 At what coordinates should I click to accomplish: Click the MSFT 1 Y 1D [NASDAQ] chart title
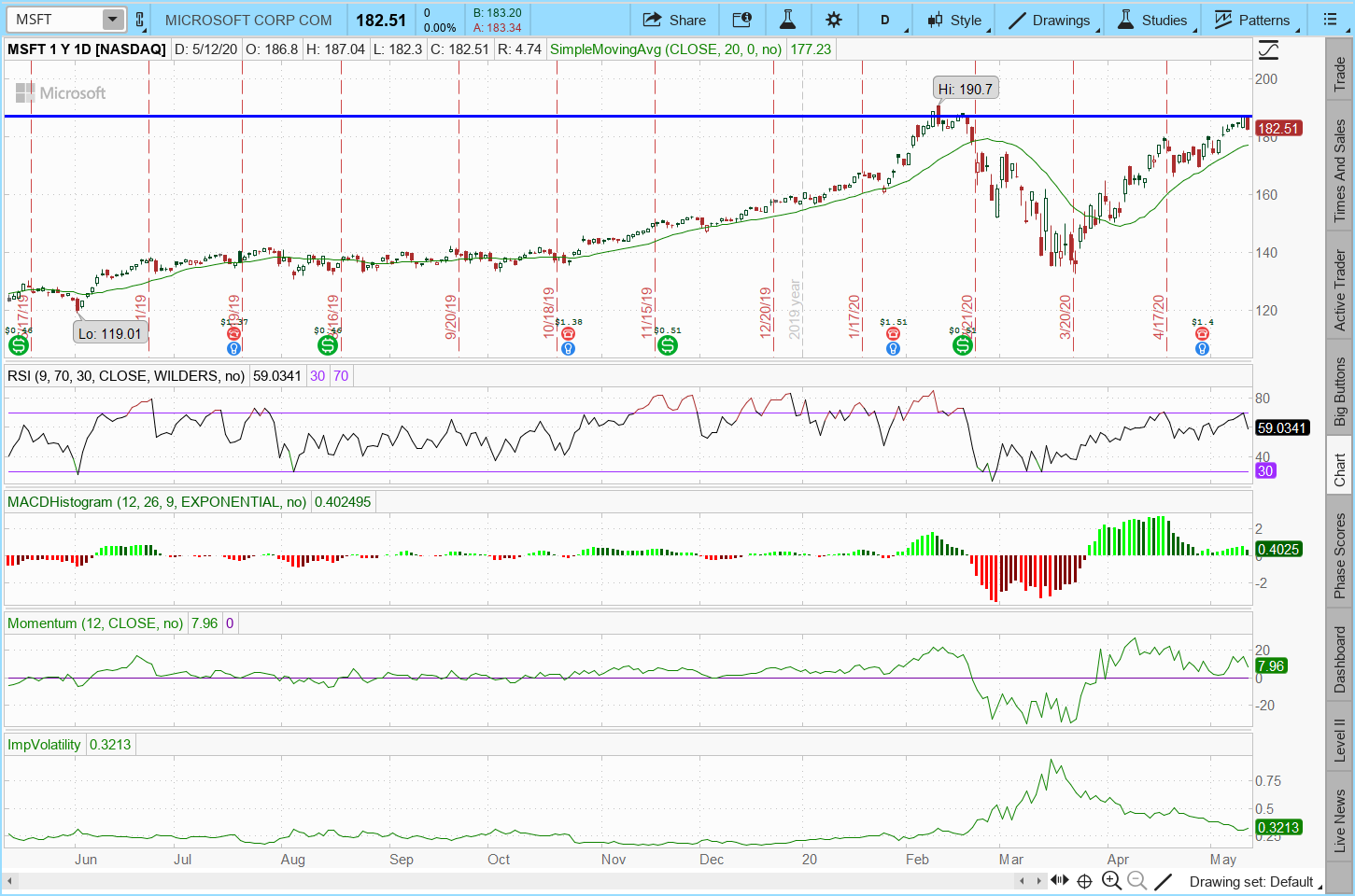(x=87, y=49)
